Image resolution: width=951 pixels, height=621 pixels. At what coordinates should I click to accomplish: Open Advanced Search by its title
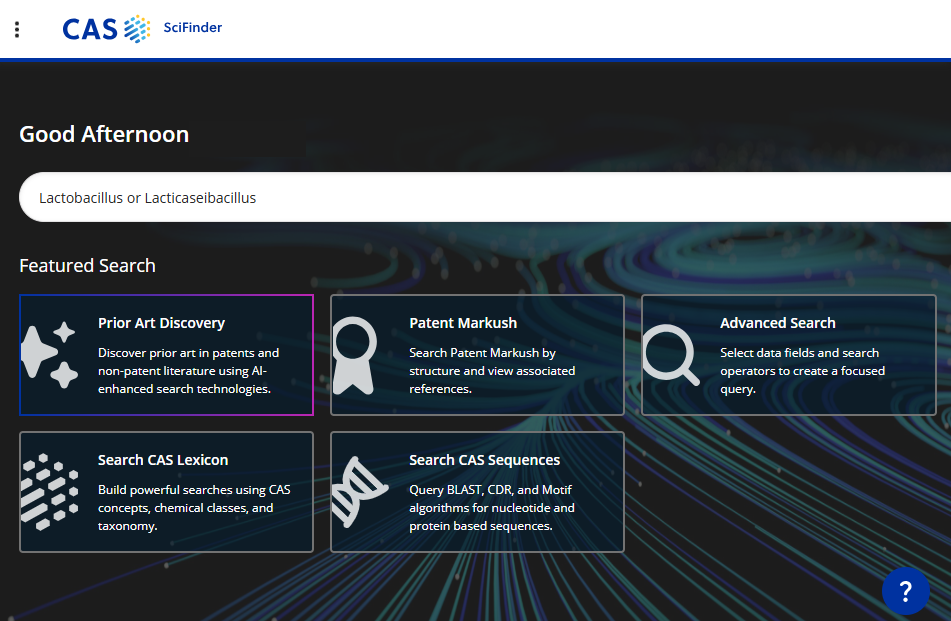click(777, 323)
